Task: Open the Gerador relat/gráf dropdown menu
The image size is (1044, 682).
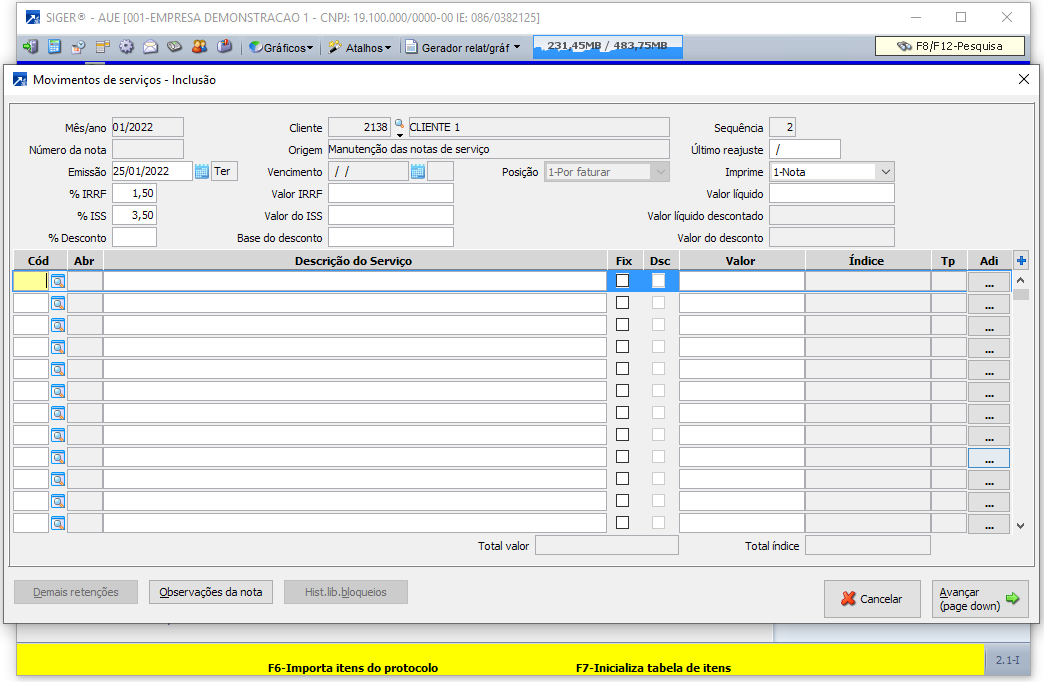Action: click(x=463, y=47)
